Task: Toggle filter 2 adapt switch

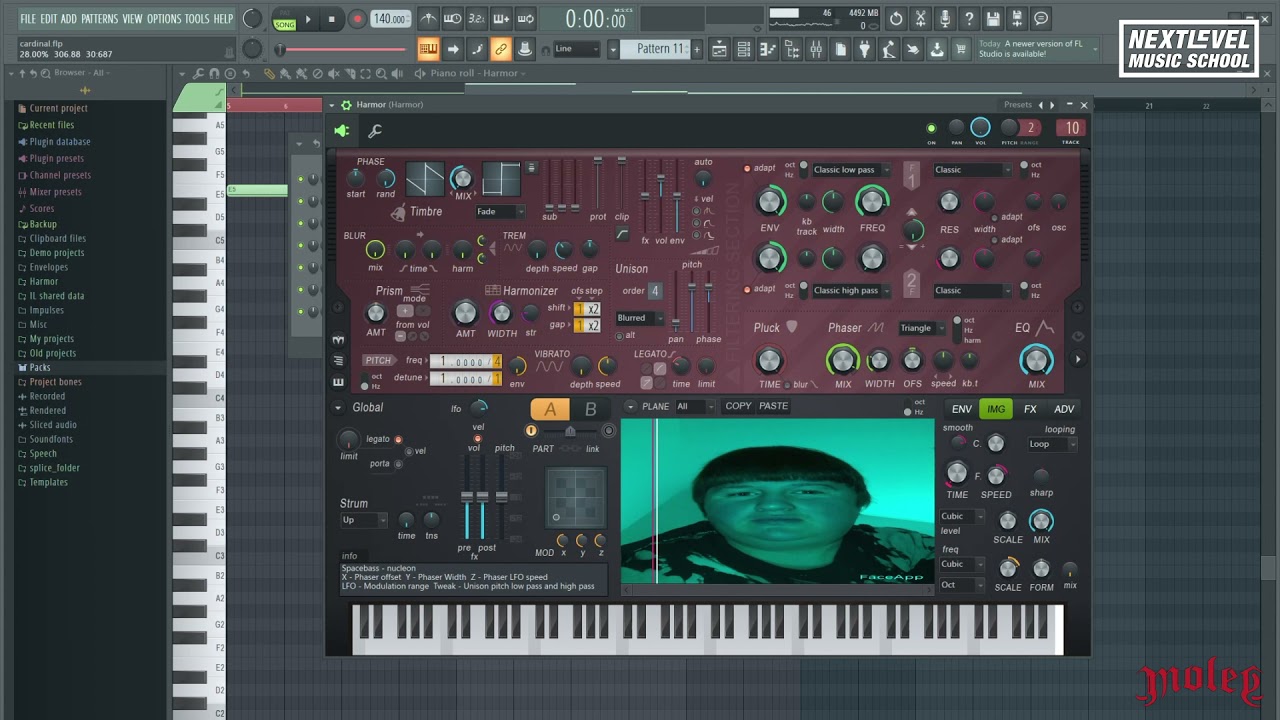Action: [x=747, y=289]
